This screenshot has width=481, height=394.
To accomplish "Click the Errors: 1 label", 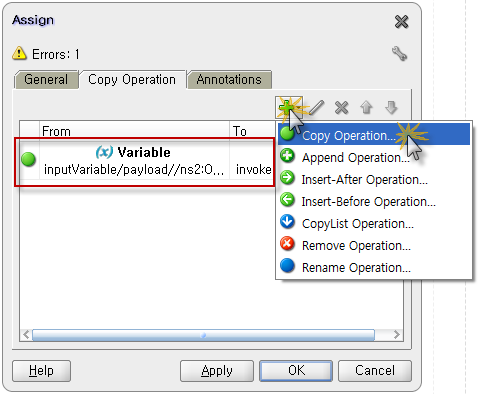I will (x=56, y=54).
